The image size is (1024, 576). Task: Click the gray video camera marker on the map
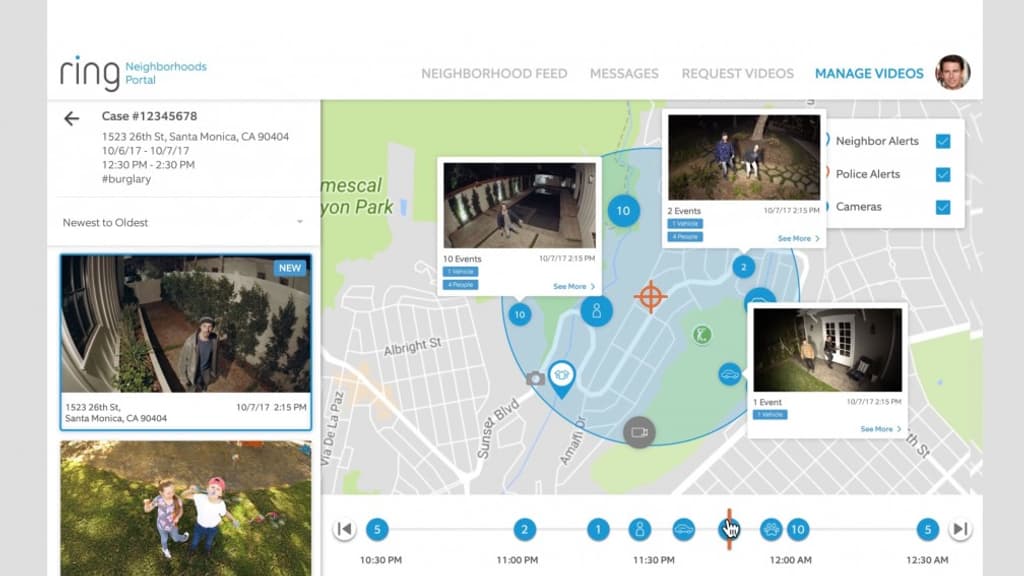(x=639, y=432)
